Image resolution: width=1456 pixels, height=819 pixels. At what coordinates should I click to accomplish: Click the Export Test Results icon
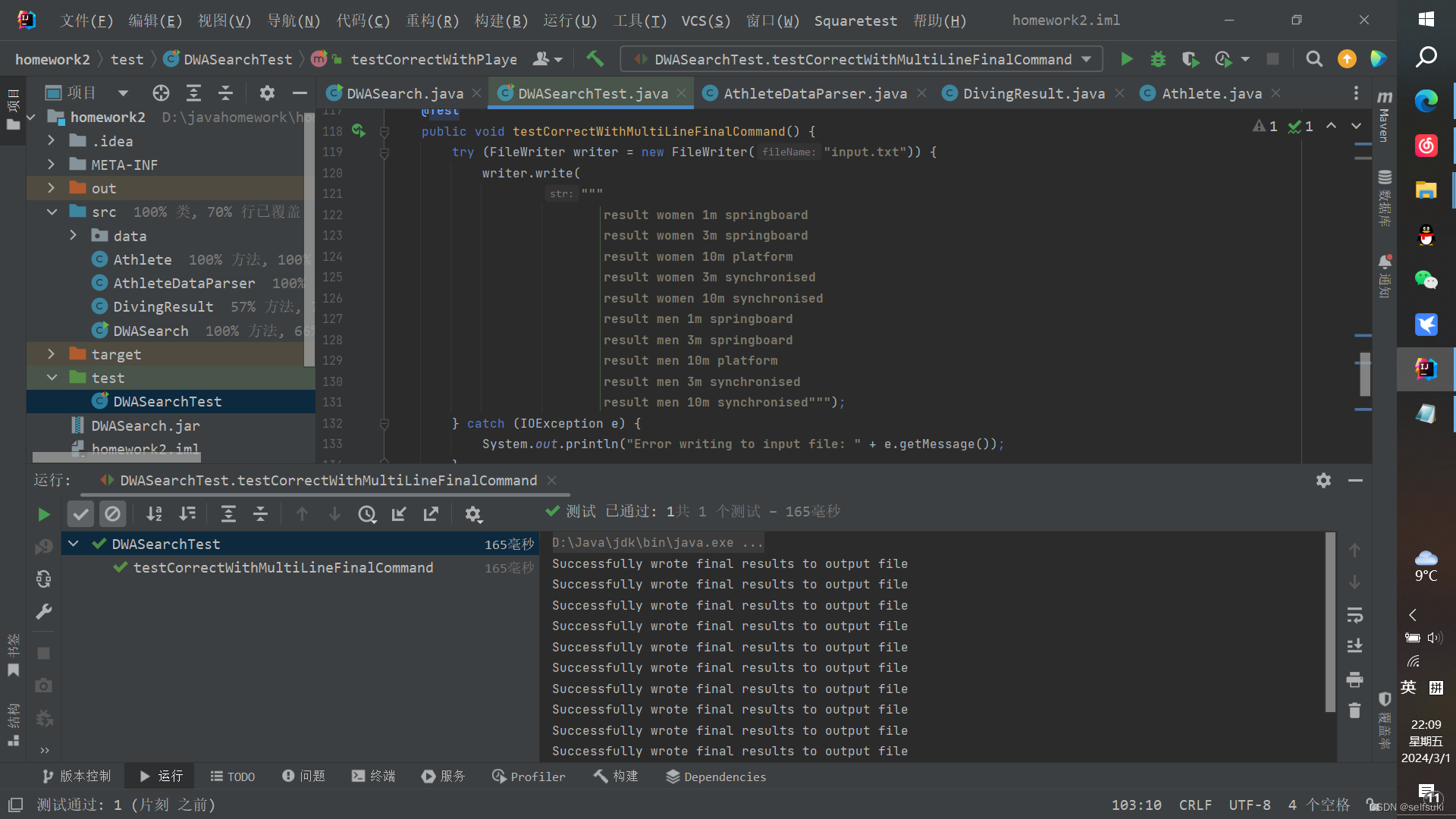(431, 514)
